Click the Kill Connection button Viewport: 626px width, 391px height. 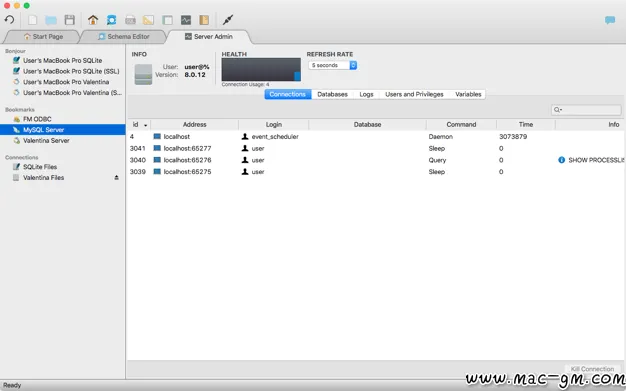point(592,369)
